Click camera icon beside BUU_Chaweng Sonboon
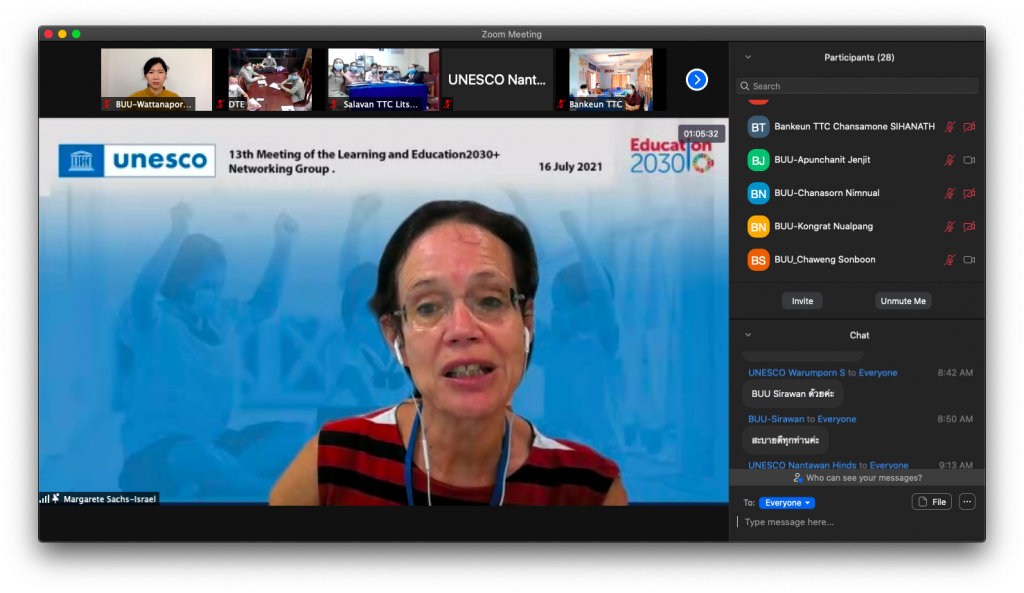 coord(968,260)
